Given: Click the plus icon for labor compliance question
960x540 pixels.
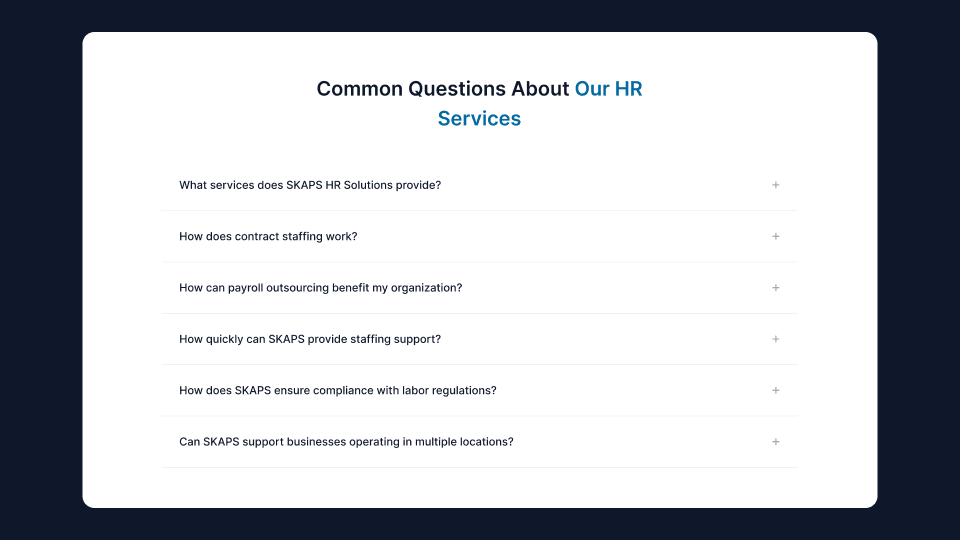Looking at the screenshot, I should click(x=775, y=390).
